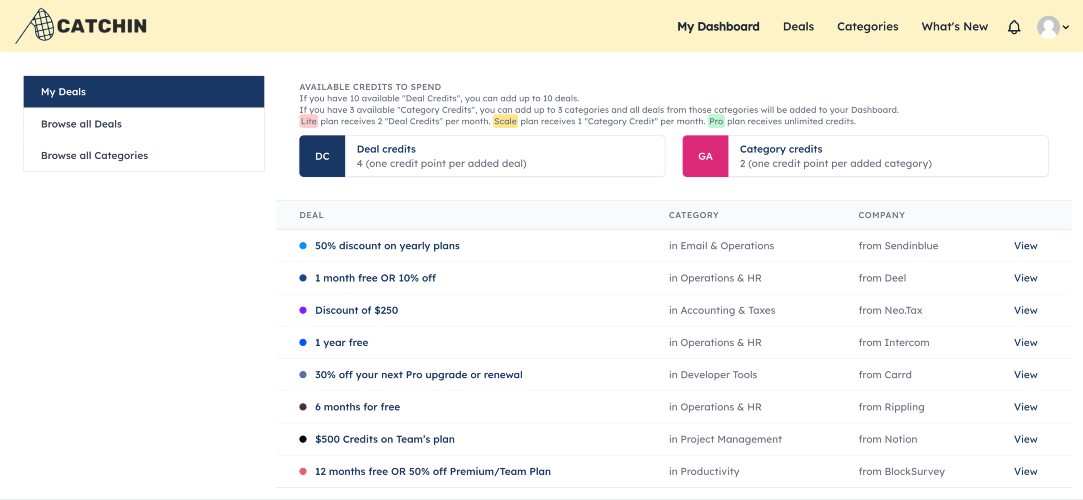This screenshot has height=500, width=1083.
Task: Click the Pro plan tag
Action: click(716, 122)
